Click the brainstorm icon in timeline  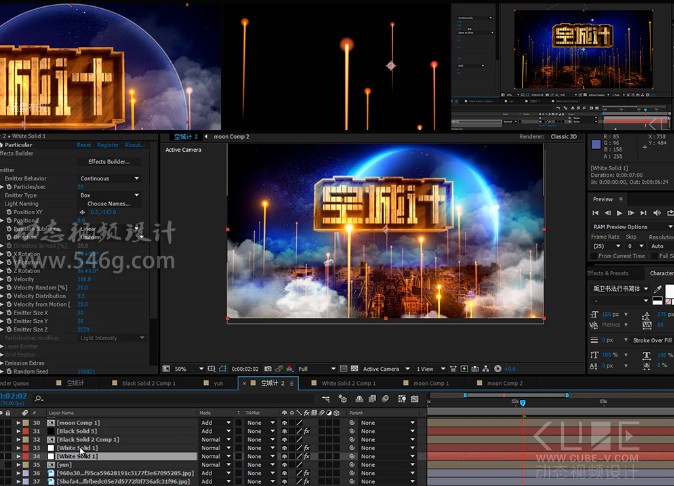[401, 399]
